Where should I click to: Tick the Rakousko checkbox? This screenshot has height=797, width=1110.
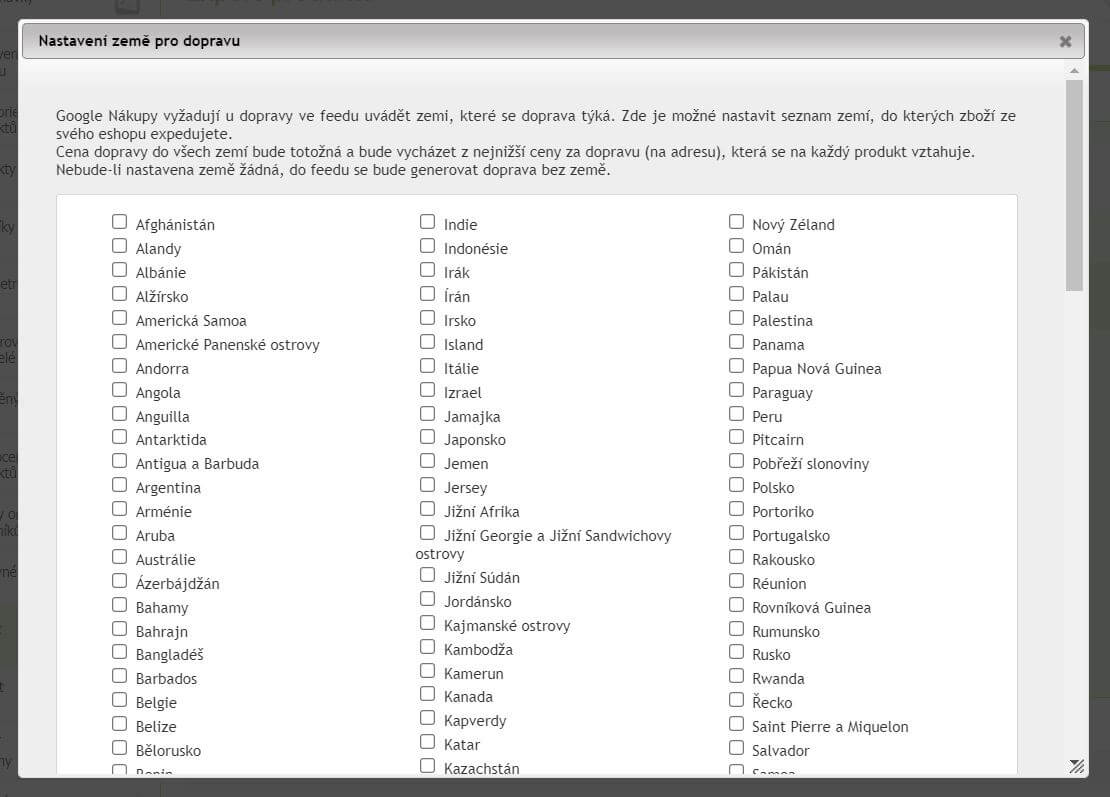coord(736,558)
